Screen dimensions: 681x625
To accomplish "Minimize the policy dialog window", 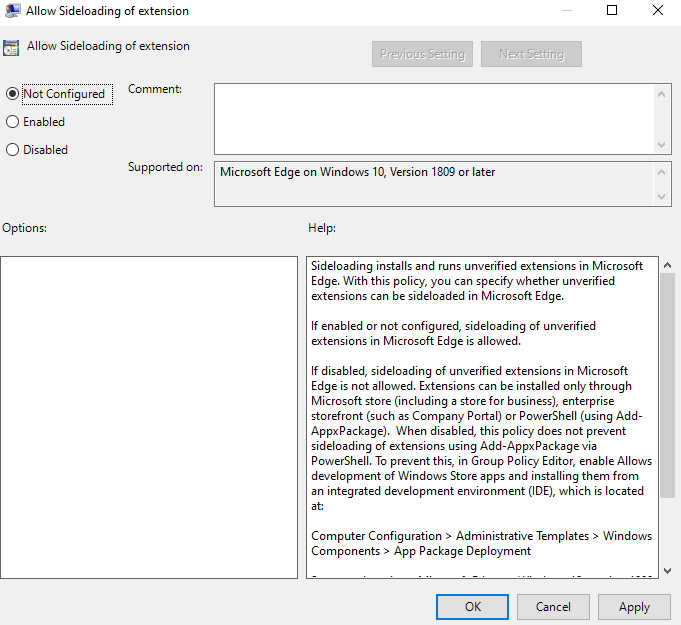I will point(566,10).
